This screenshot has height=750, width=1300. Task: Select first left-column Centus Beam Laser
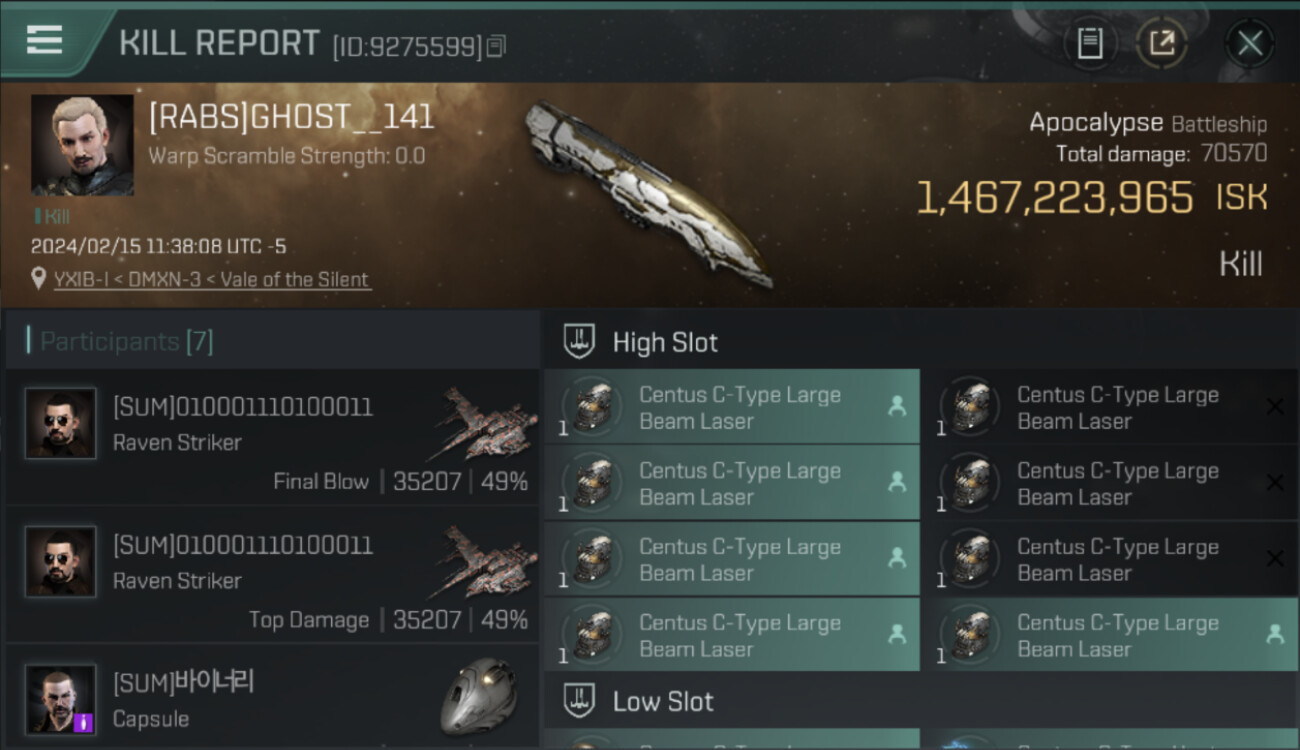pos(731,408)
